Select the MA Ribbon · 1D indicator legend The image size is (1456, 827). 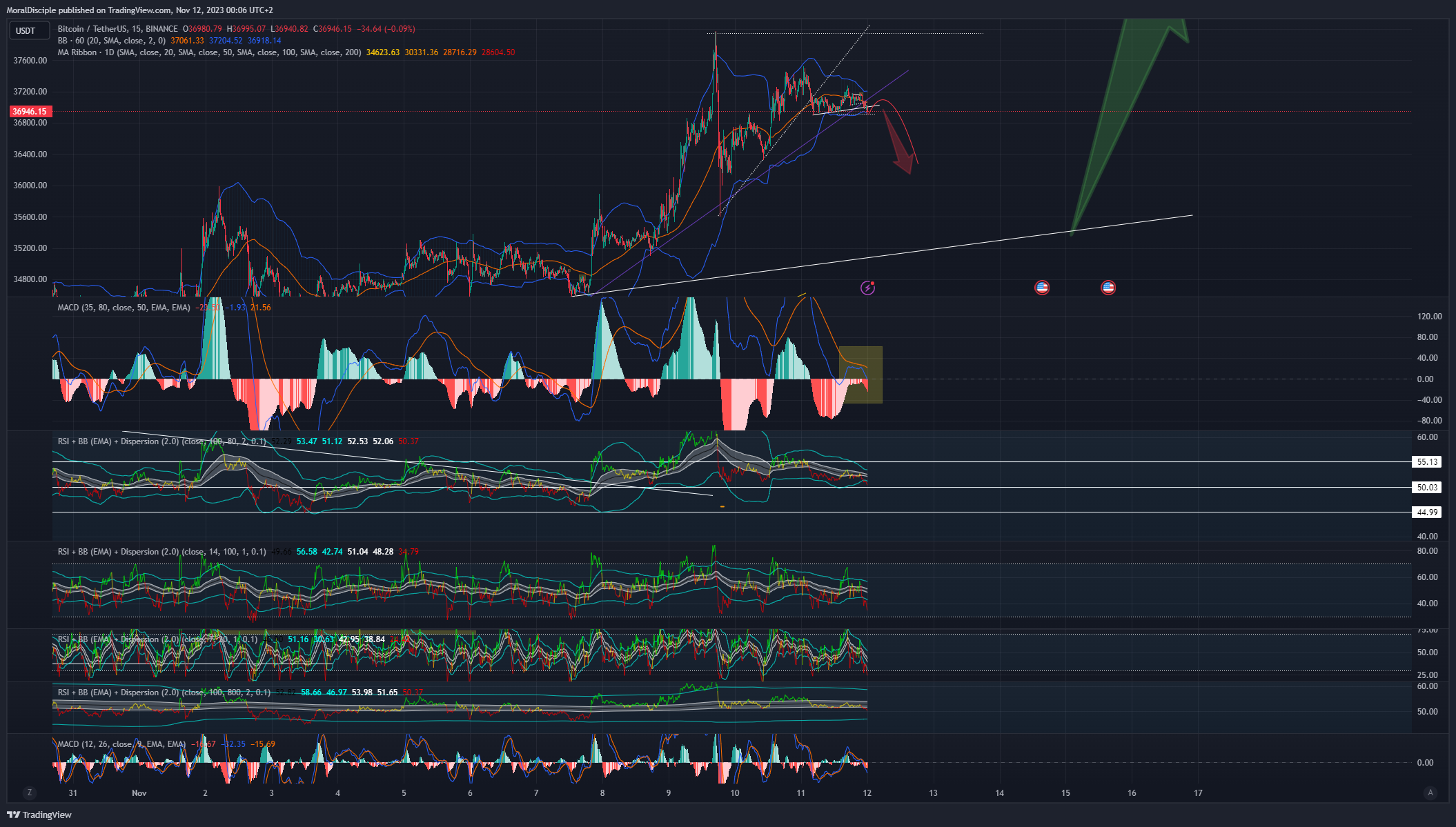pos(209,52)
